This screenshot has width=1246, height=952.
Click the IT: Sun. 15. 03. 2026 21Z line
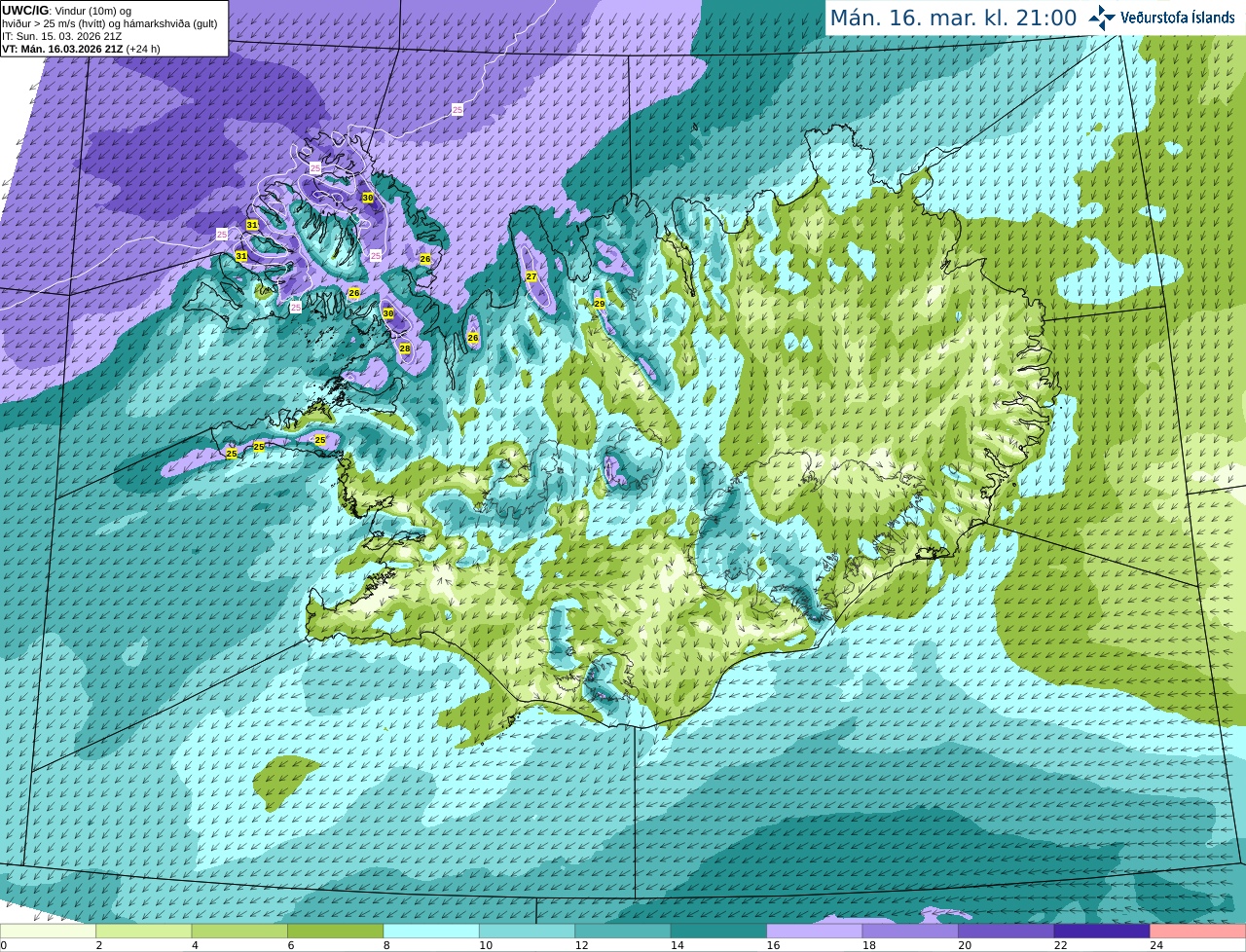coord(61,36)
